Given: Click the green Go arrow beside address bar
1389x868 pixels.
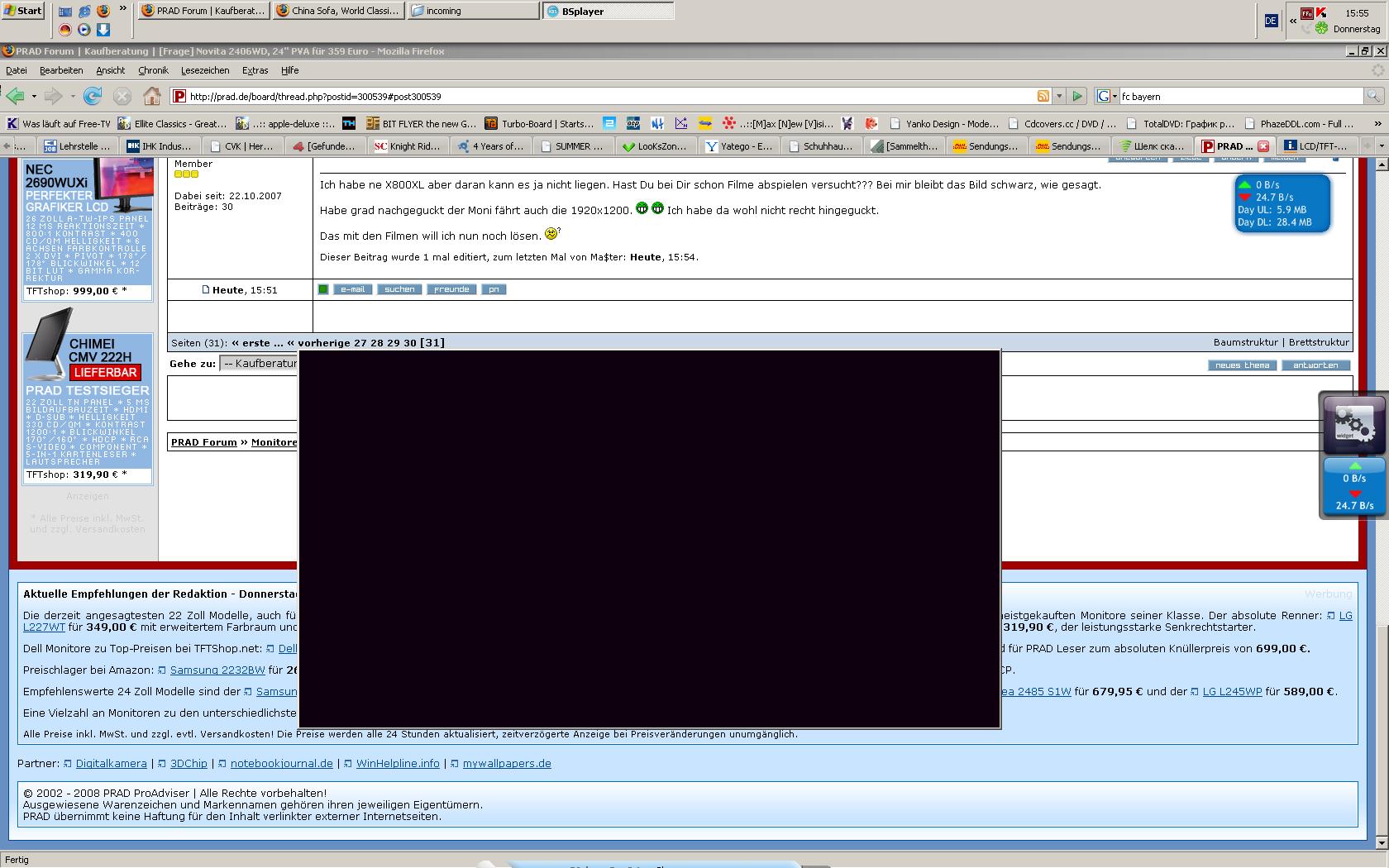Looking at the screenshot, I should tap(1077, 97).
